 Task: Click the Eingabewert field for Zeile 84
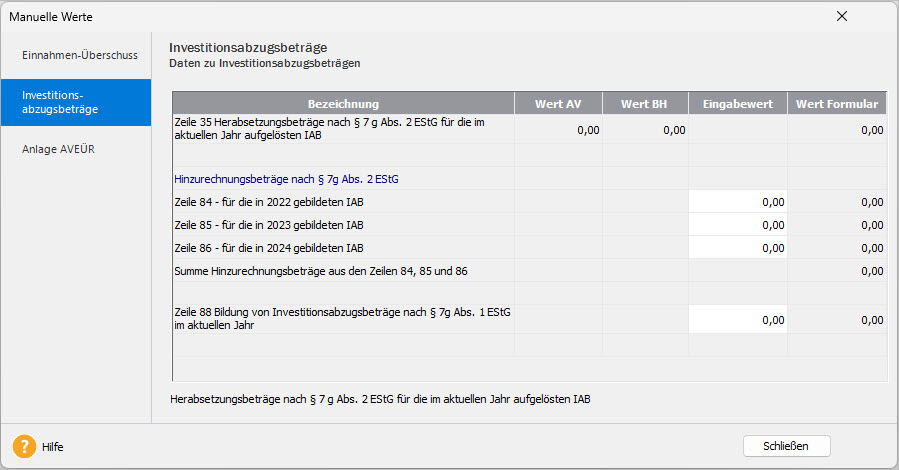coord(737,202)
